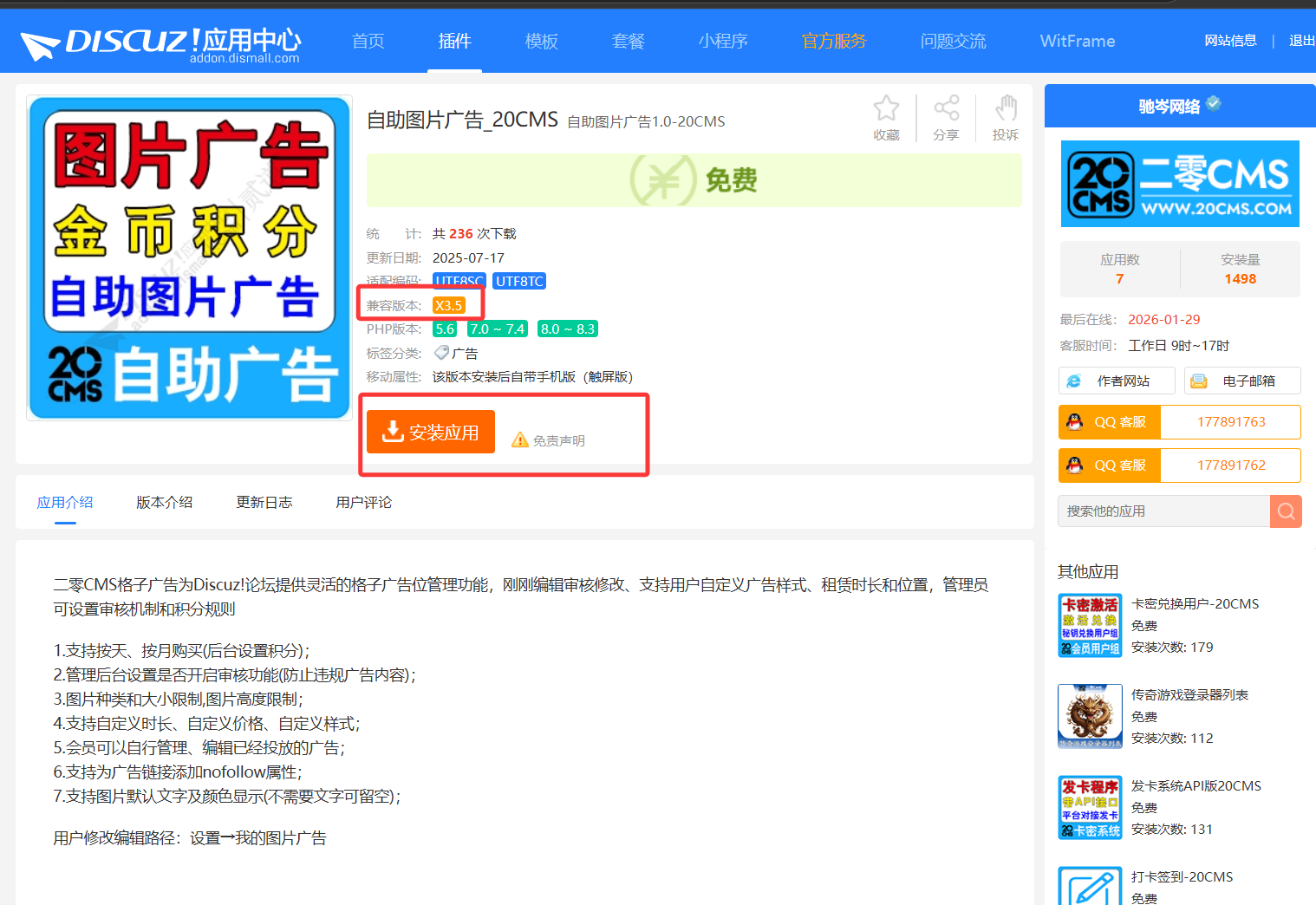This screenshot has height=905, width=1316.
Task: Select the UTF8TC encoding tag
Action: (x=519, y=281)
